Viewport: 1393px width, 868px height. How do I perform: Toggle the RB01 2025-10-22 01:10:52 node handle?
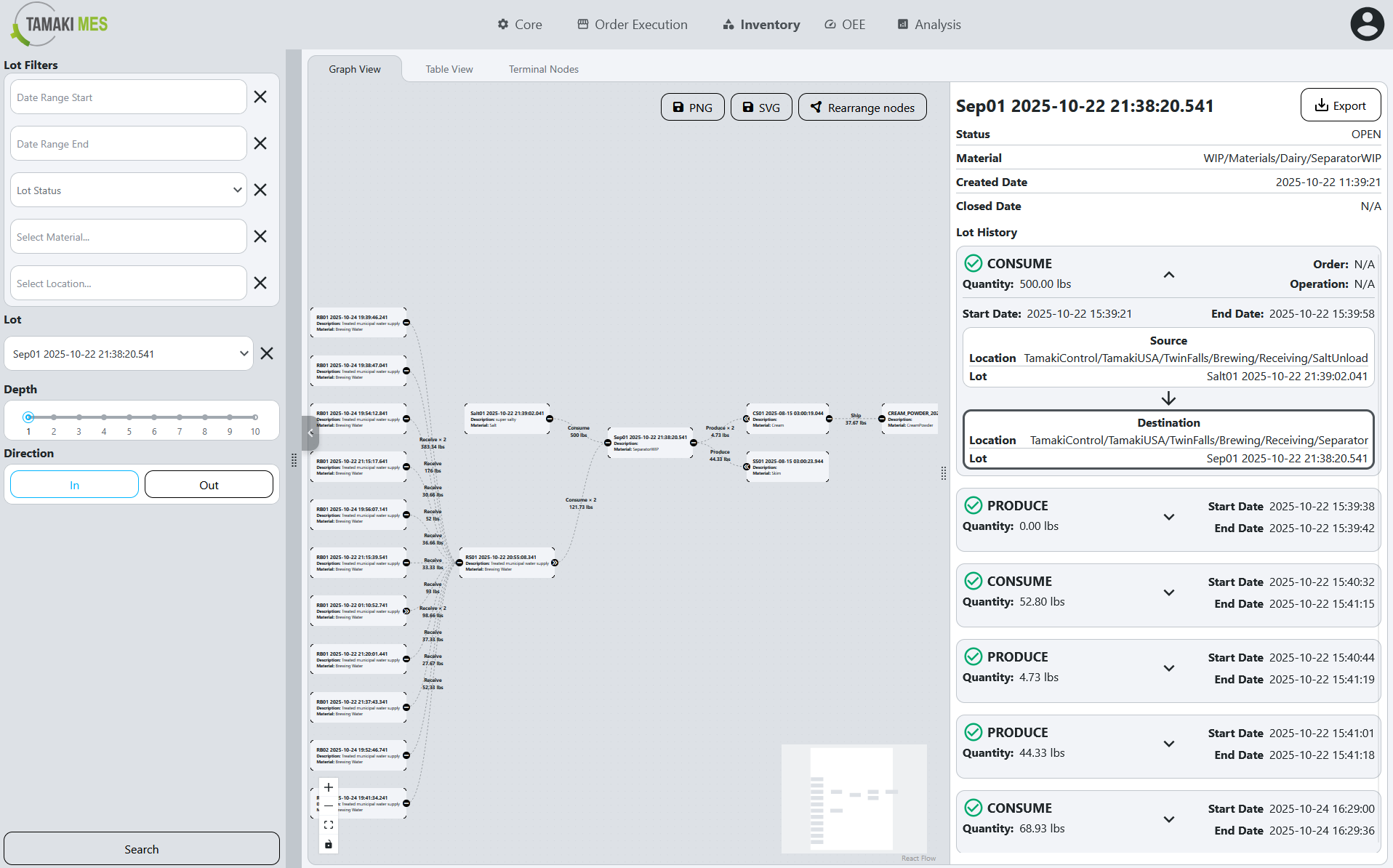click(x=406, y=611)
